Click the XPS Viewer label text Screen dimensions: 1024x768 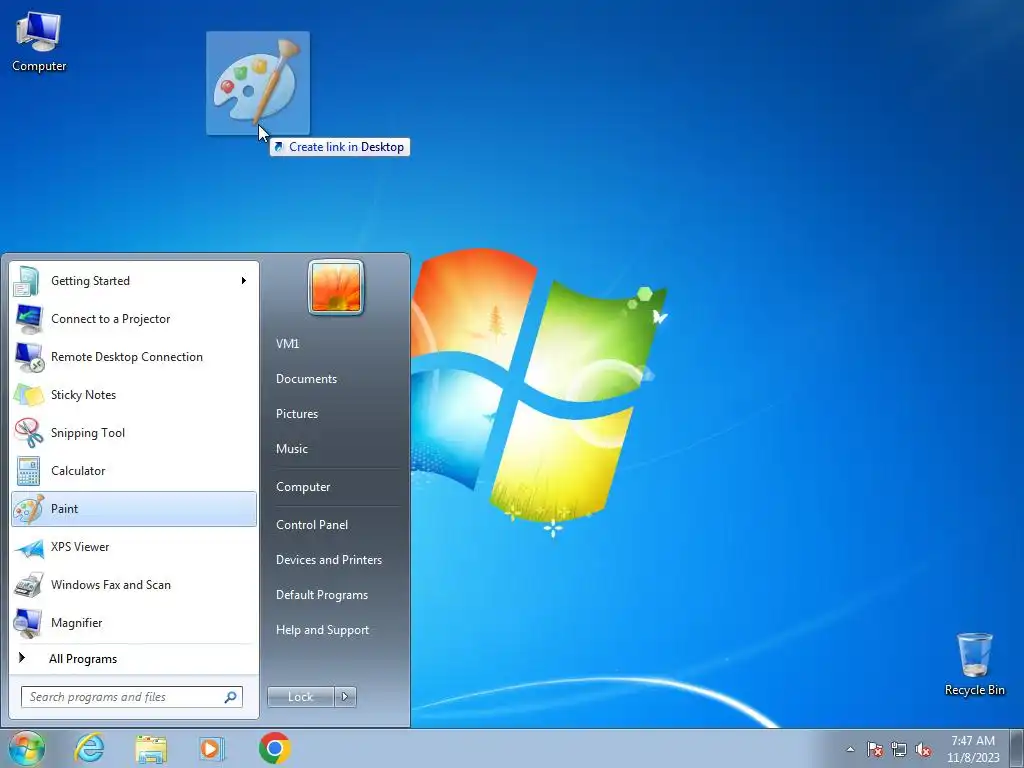click(x=80, y=547)
